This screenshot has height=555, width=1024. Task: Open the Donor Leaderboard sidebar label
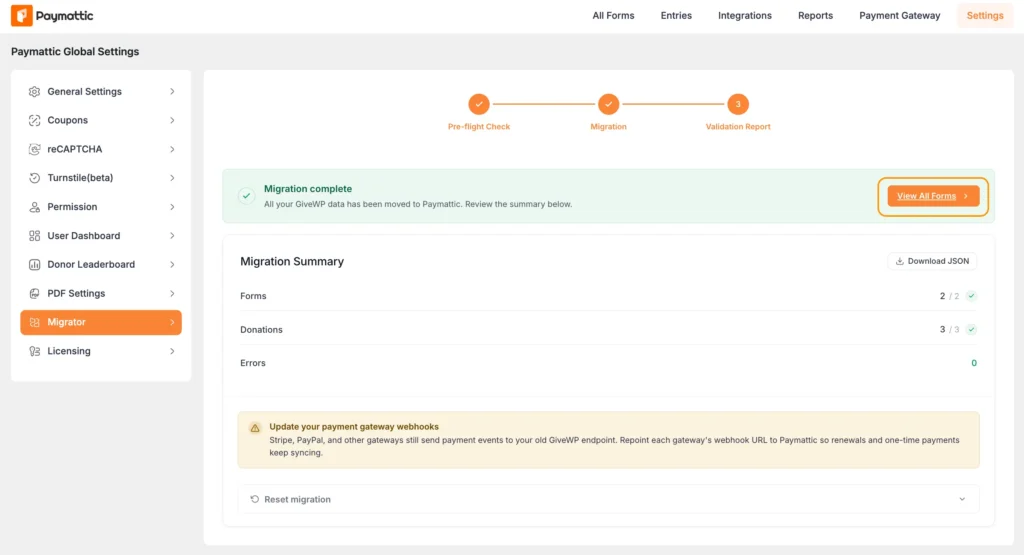click(x=91, y=264)
